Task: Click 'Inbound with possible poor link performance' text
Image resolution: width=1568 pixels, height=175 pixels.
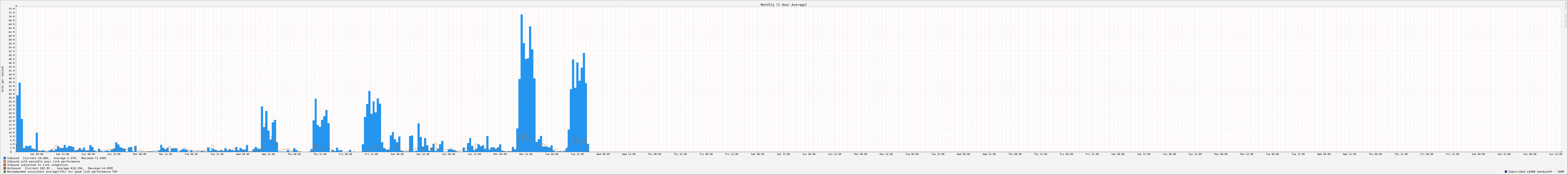Action: [43, 162]
